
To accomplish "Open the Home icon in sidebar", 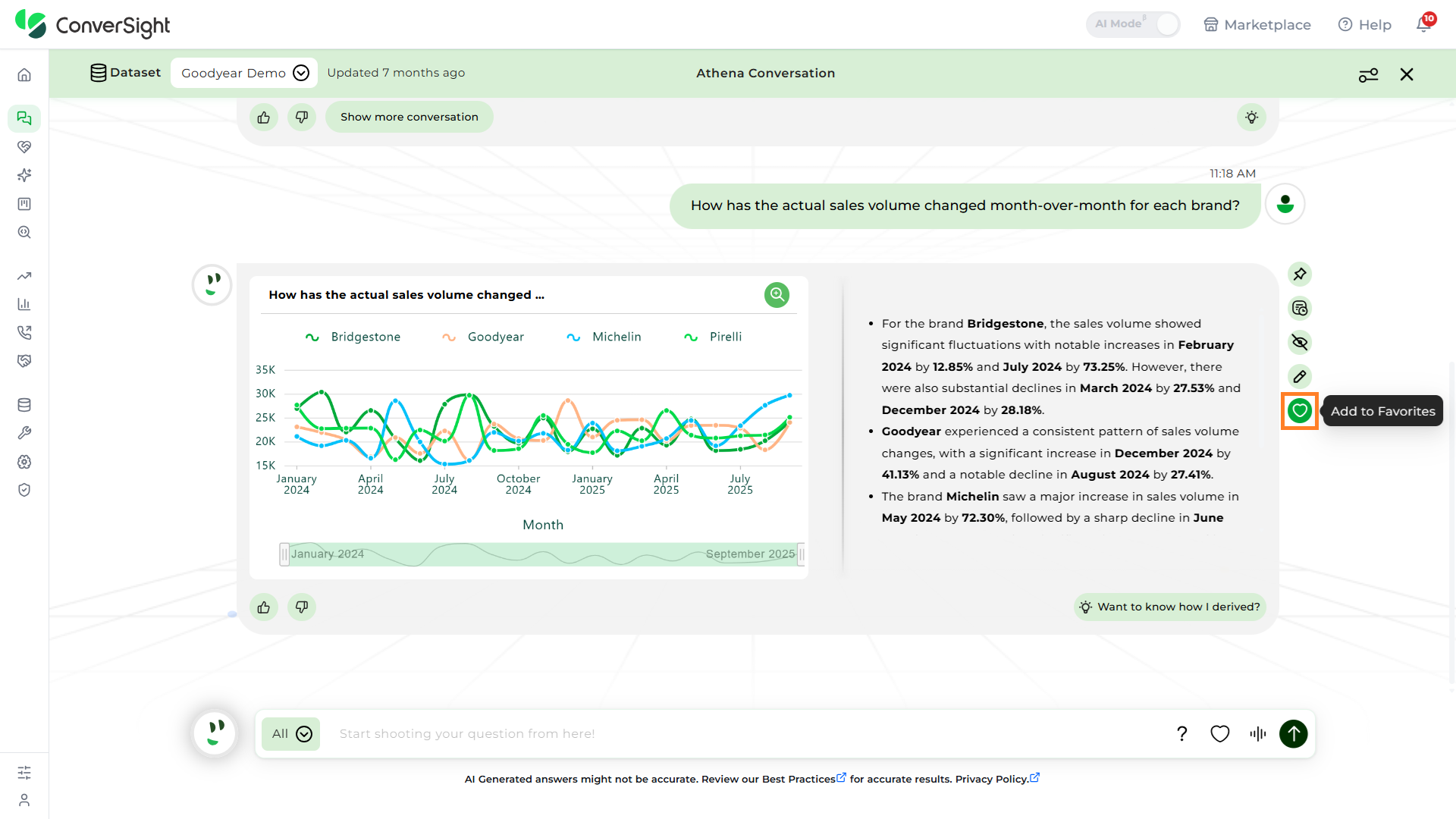I will [24, 74].
